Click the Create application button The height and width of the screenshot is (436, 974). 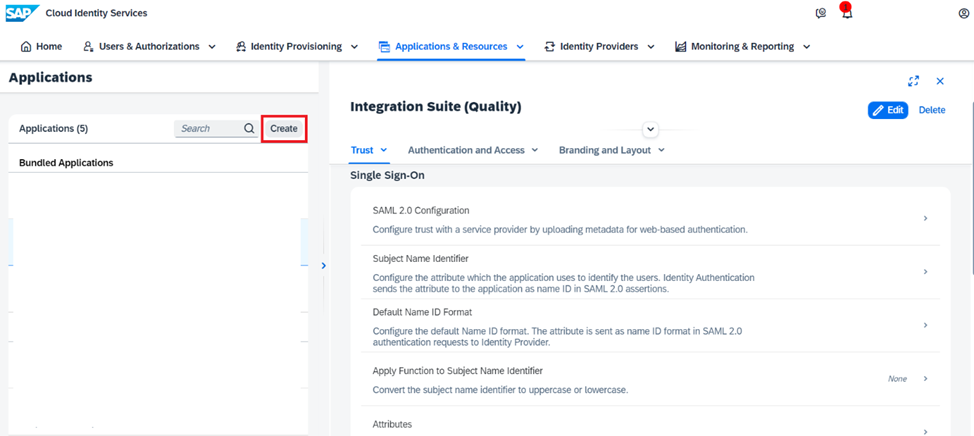(x=284, y=129)
